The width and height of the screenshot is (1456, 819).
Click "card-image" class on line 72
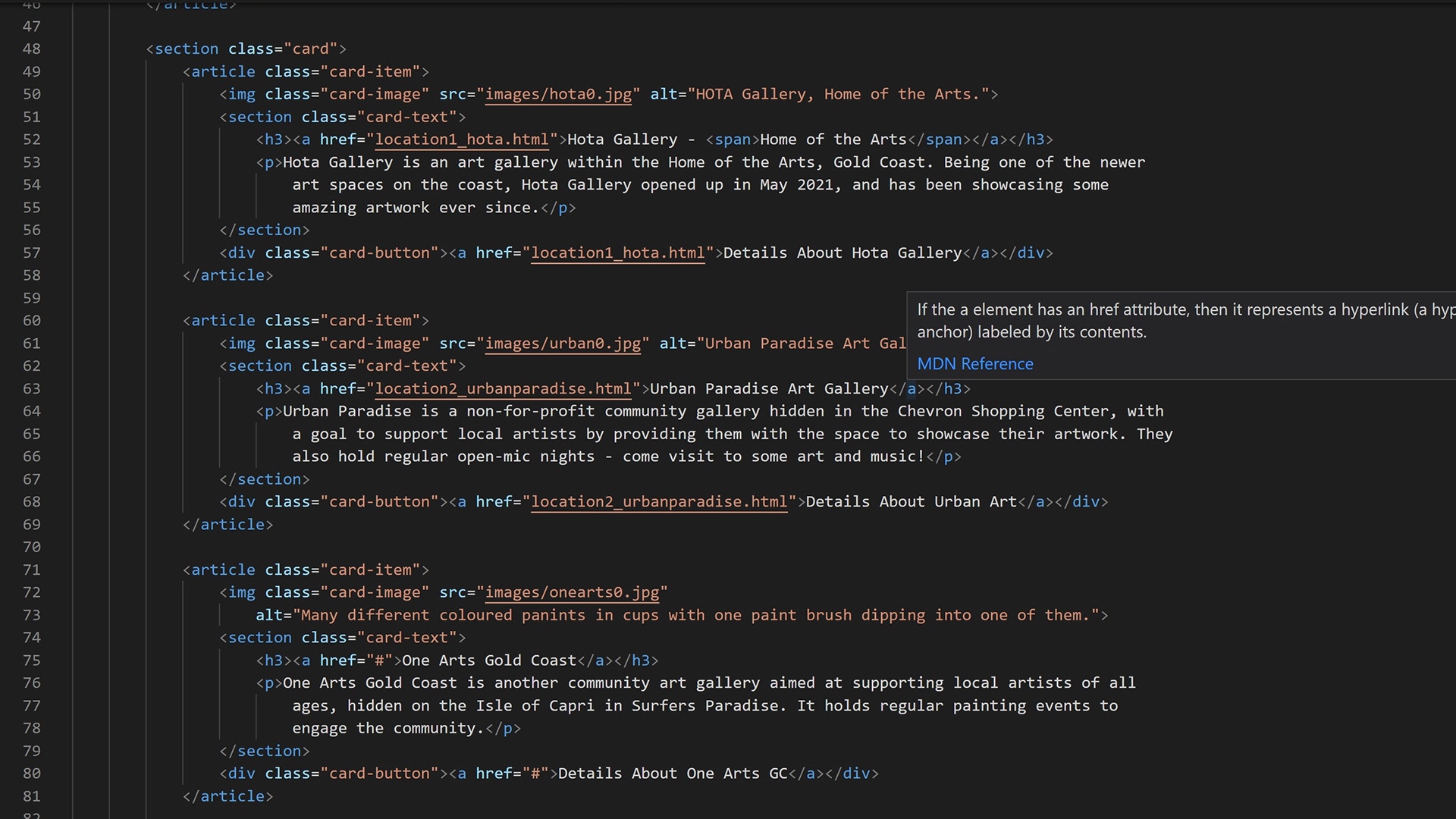pos(375,592)
